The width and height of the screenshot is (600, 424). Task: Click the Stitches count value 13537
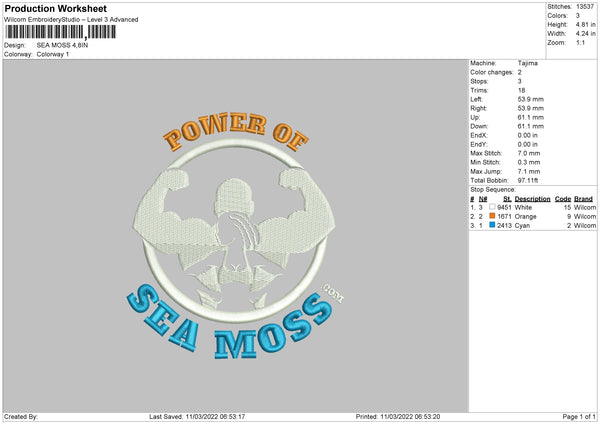[x=585, y=7]
